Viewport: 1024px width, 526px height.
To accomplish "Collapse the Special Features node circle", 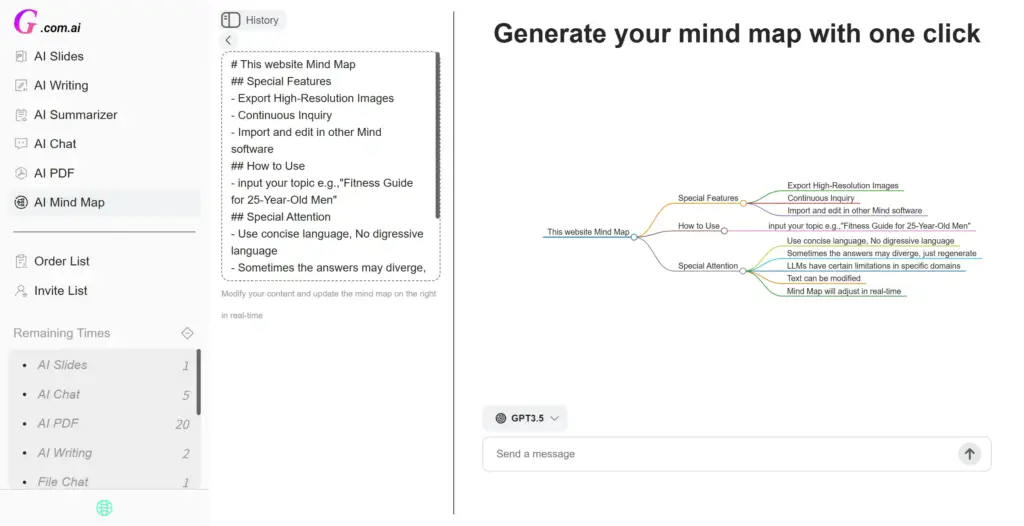I will (x=743, y=203).
